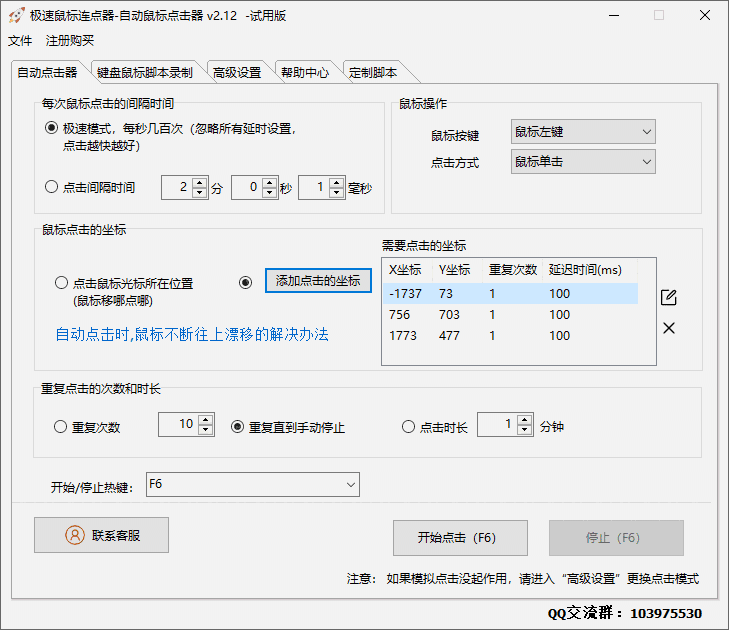The width and height of the screenshot is (729, 630).
Task: Click the 延迟时间(ms) column header
Action: [x=590, y=270]
